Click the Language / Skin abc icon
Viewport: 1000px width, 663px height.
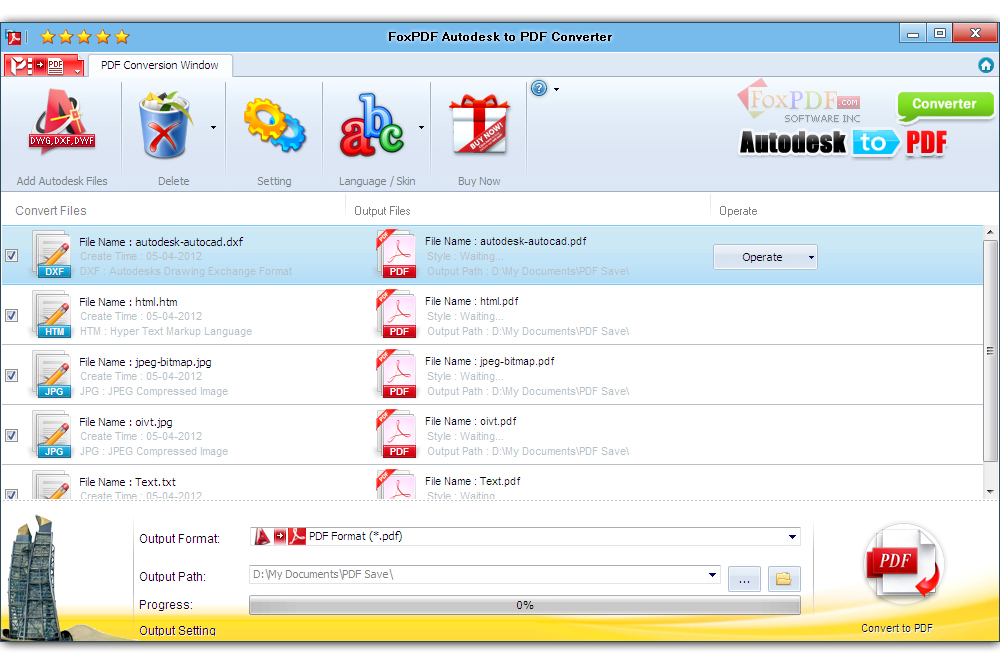pyautogui.click(x=372, y=125)
